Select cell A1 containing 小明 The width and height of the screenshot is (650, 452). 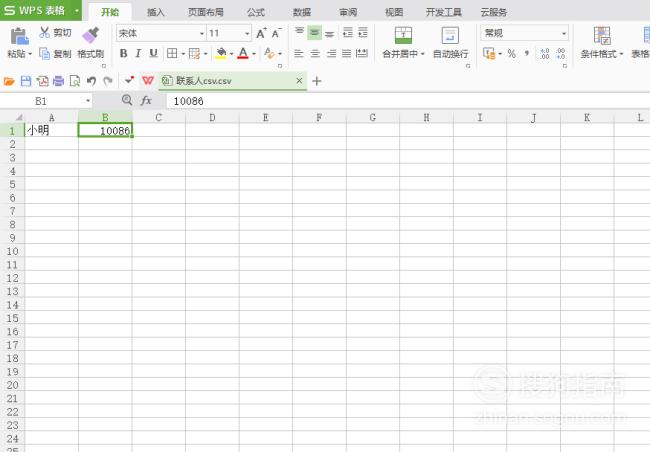51,131
